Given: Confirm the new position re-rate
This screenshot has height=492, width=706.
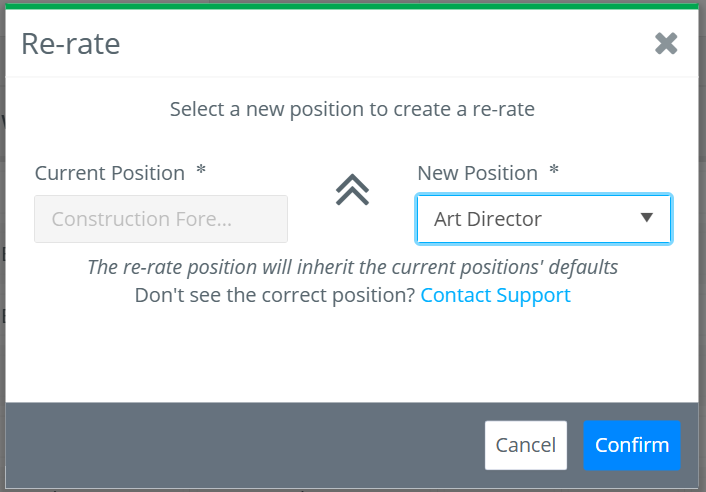Looking at the screenshot, I should pyautogui.click(x=632, y=445).
